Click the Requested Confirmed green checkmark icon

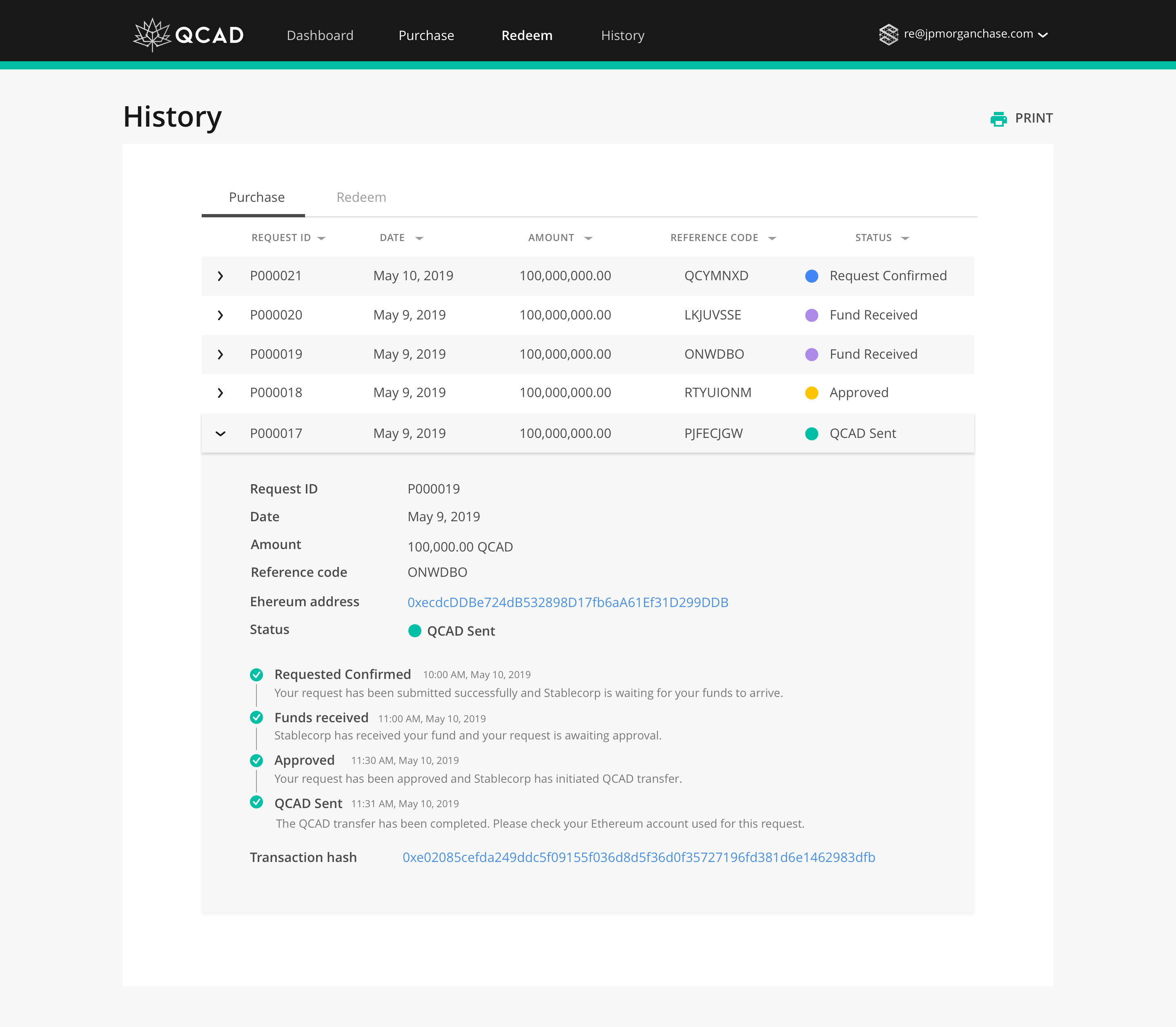coord(256,674)
